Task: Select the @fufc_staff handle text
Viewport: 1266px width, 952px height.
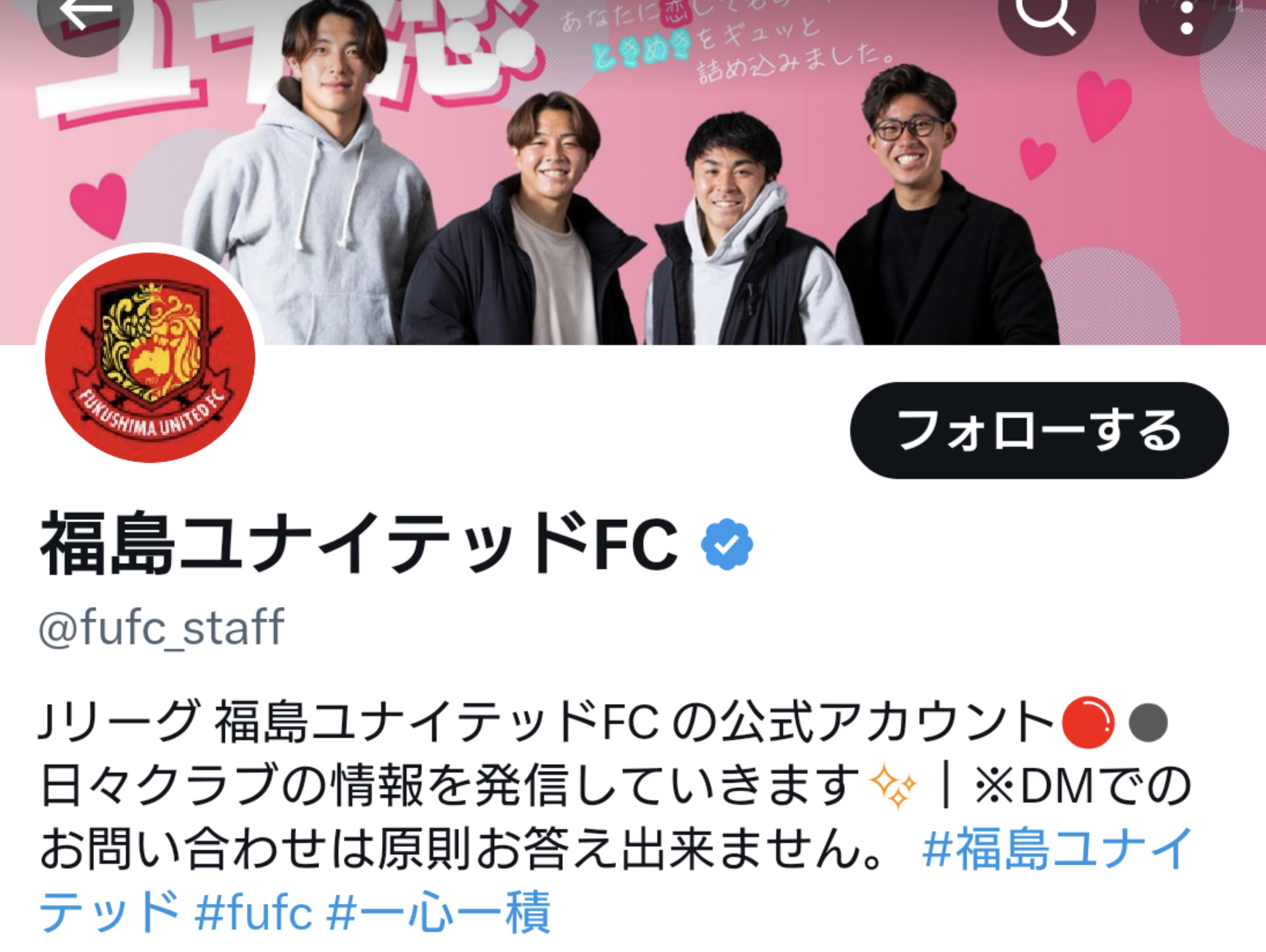Action: [162, 627]
